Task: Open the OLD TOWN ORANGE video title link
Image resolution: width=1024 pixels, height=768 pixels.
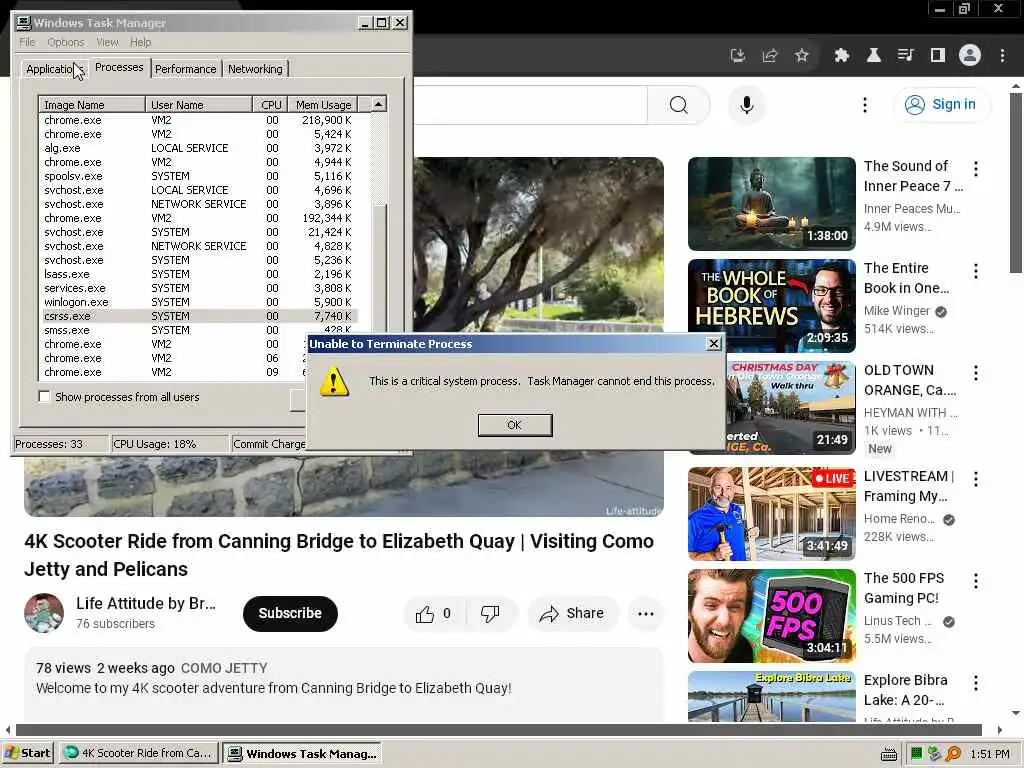Action: (910, 380)
